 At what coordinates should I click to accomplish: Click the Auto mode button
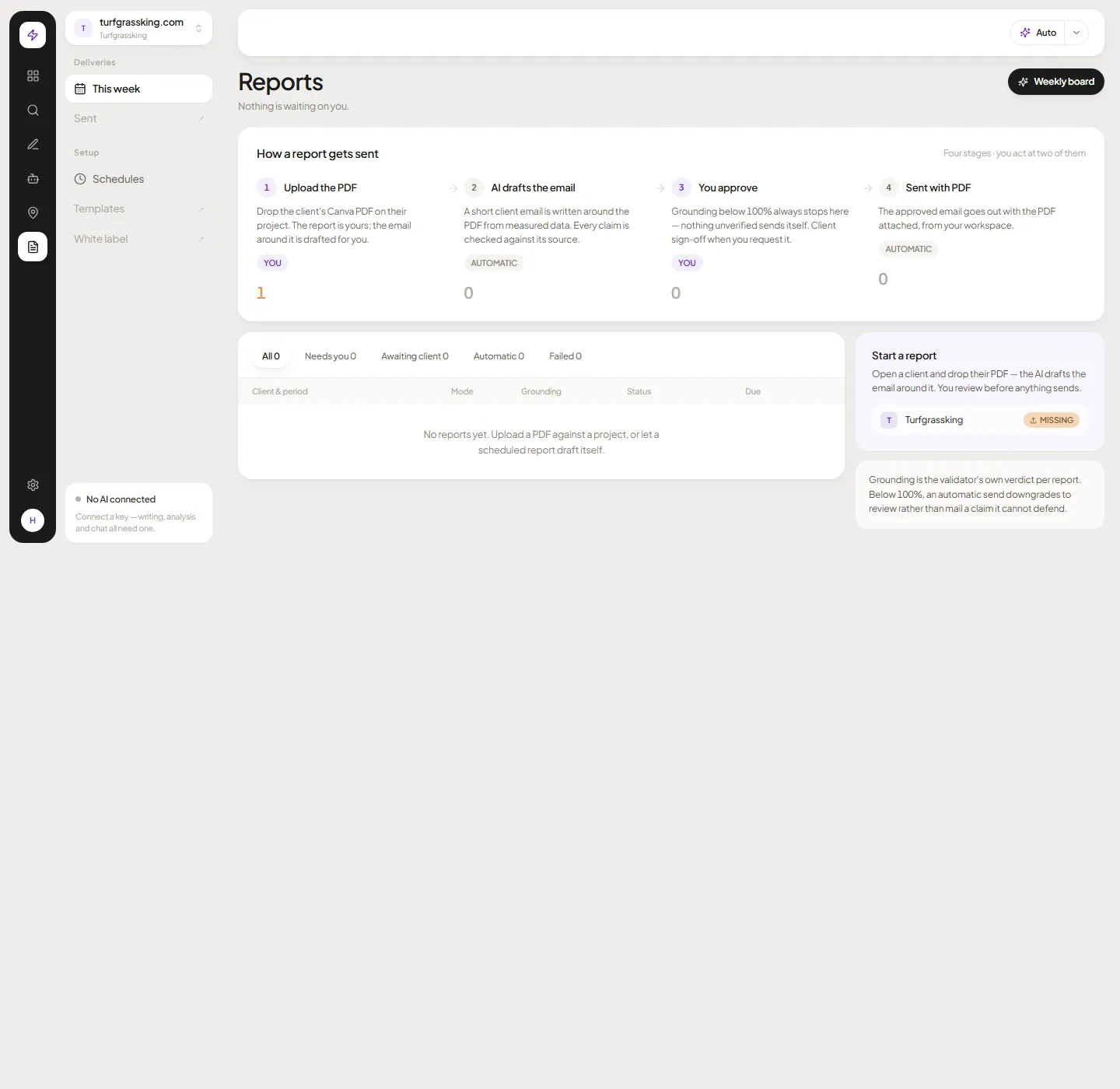click(x=1038, y=33)
